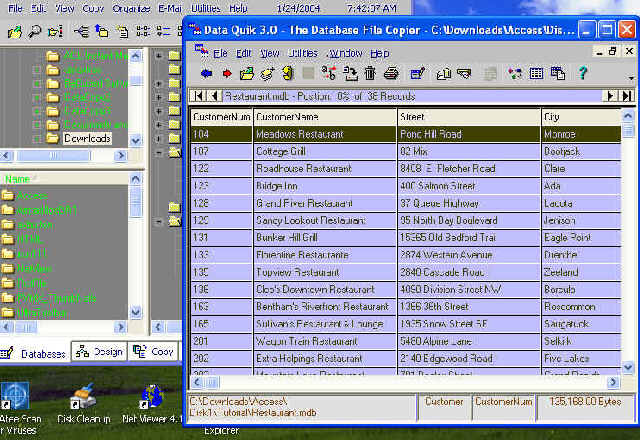Image resolution: width=640 pixels, height=440 pixels.
Task: Click the colored dots relationship icon
Action: (x=515, y=74)
